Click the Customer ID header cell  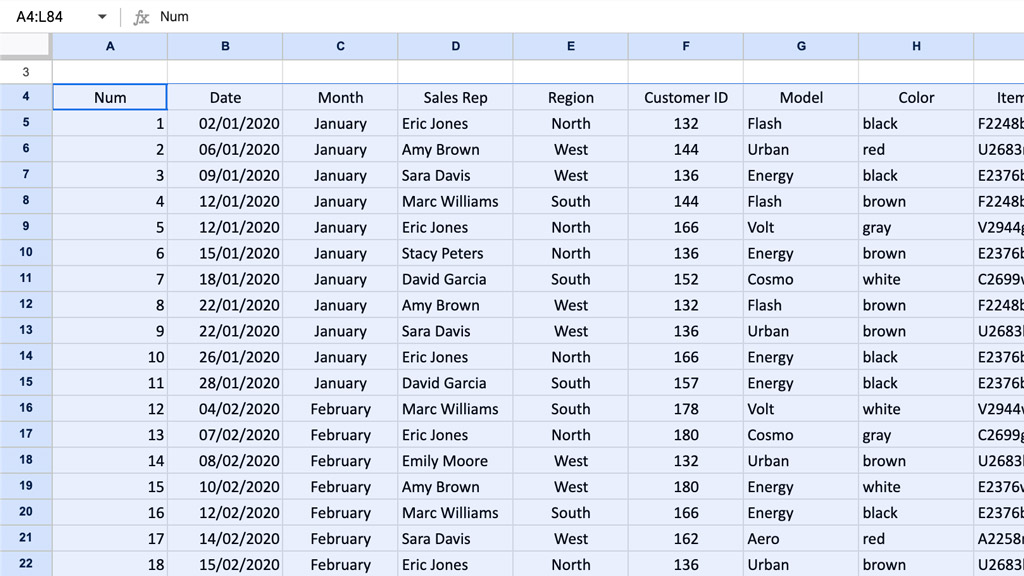(x=686, y=98)
